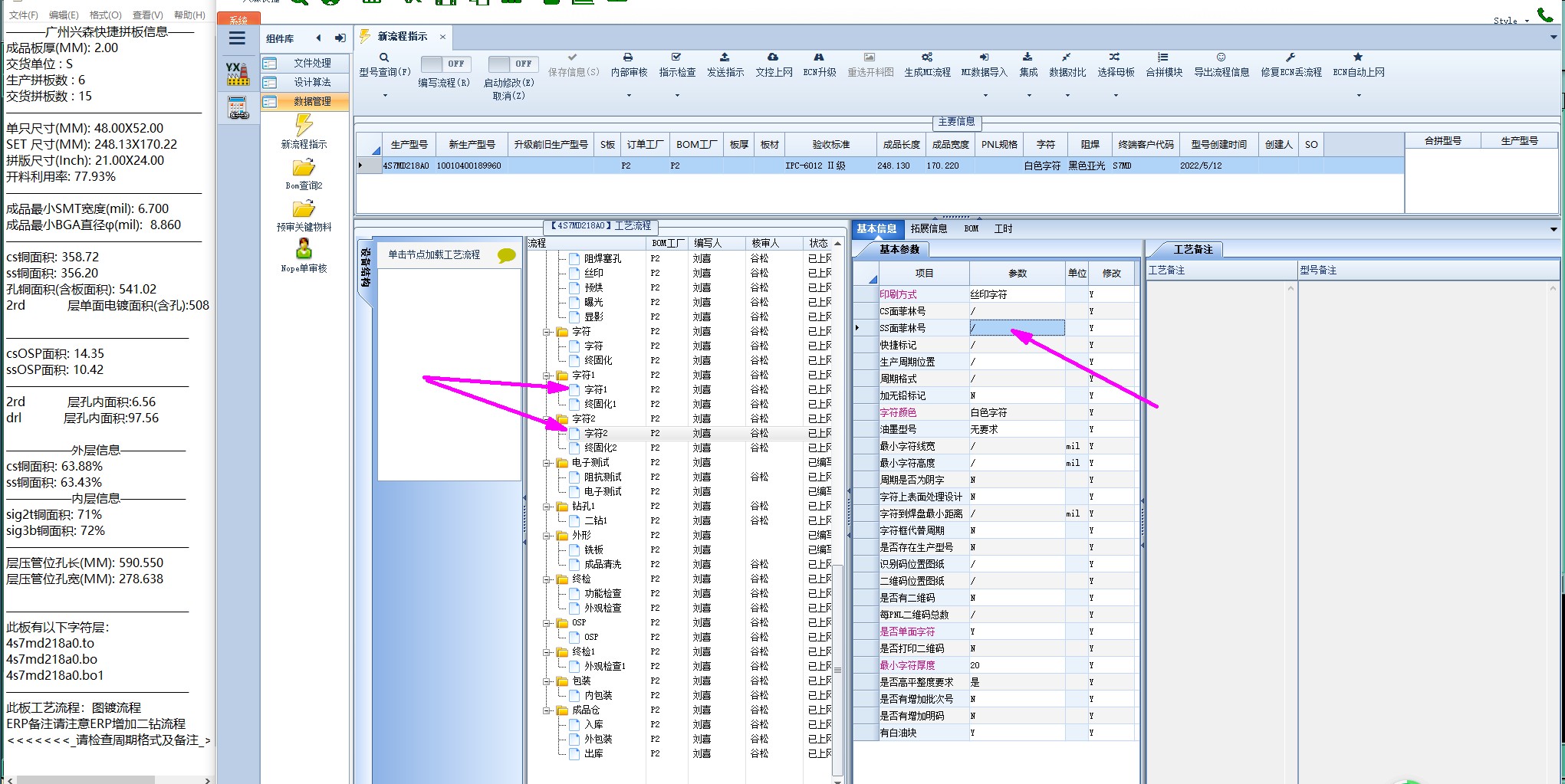Screen dimensions: 1565x784
Task: Collapse the 字符1 folder node
Action: click(547, 376)
